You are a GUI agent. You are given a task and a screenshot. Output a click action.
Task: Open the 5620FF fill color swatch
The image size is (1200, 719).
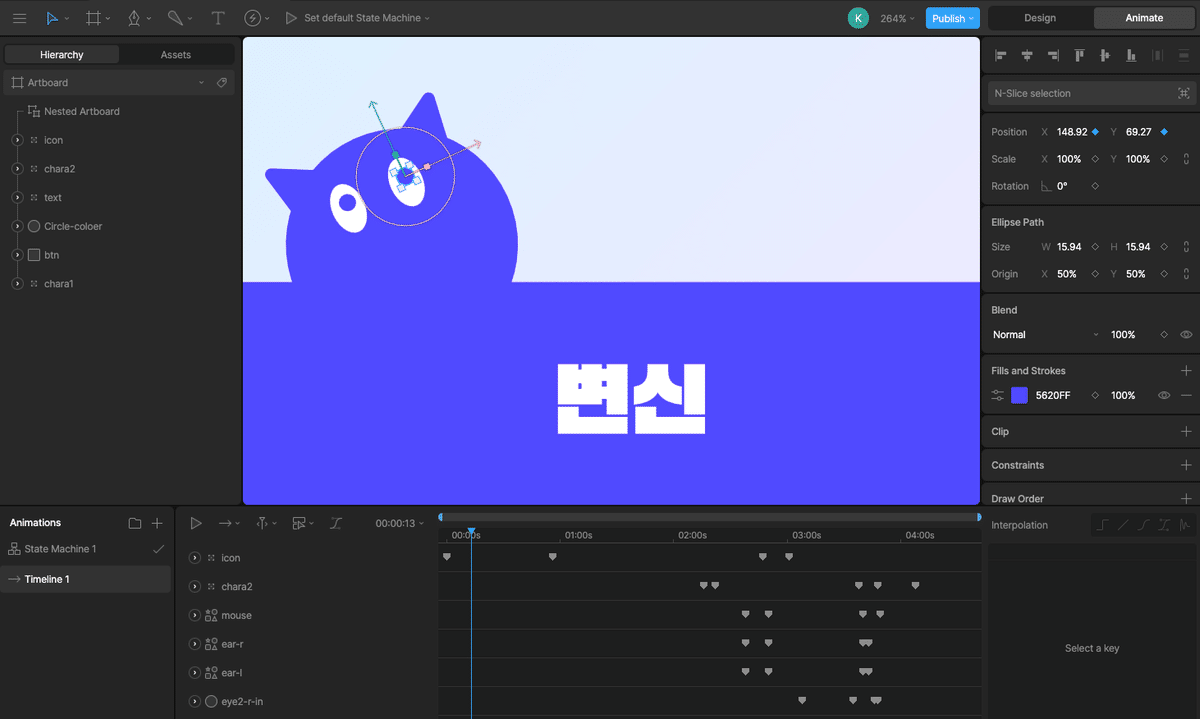[1019, 396]
